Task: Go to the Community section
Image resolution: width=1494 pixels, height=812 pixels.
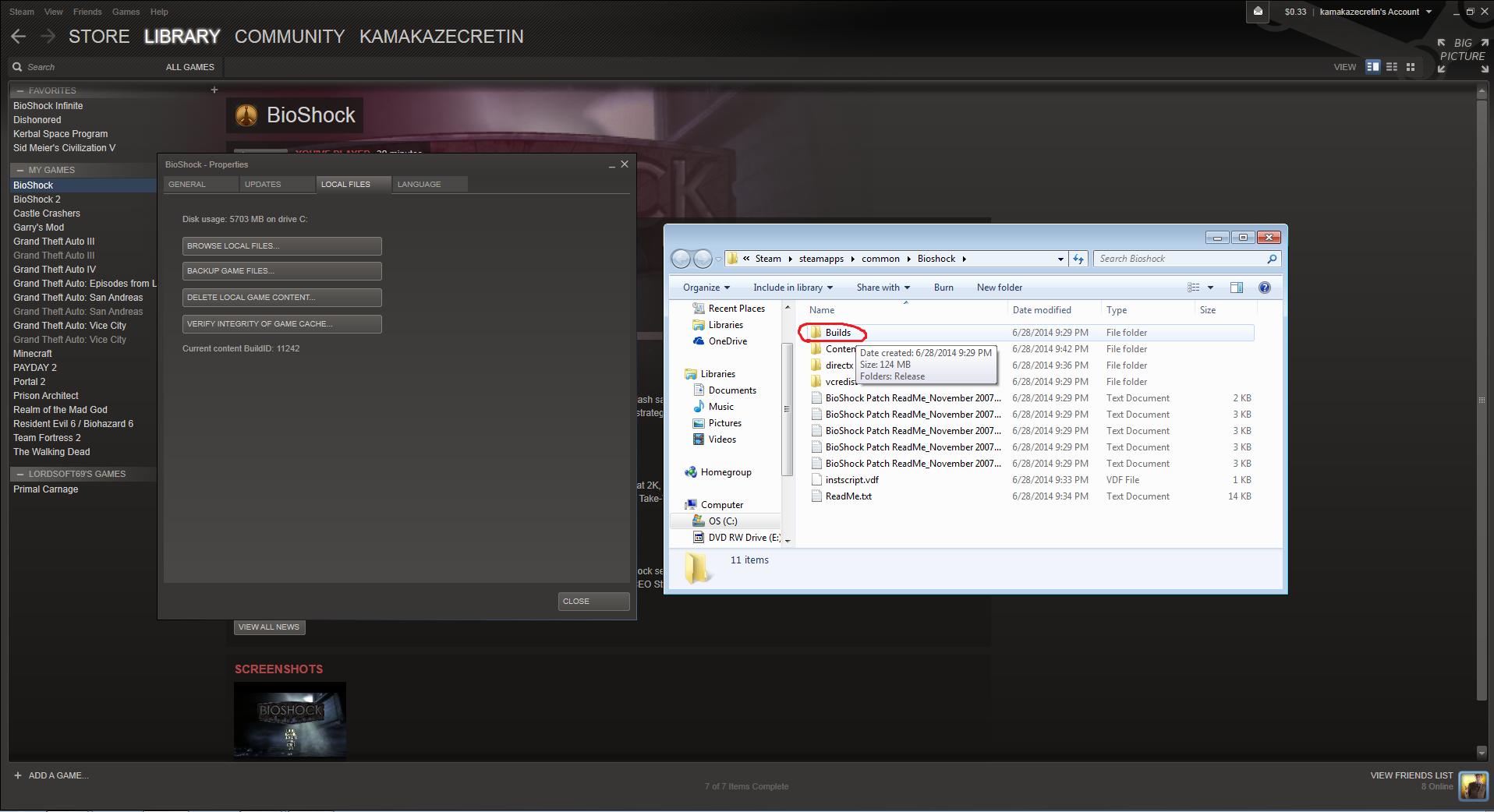Action: click(289, 37)
